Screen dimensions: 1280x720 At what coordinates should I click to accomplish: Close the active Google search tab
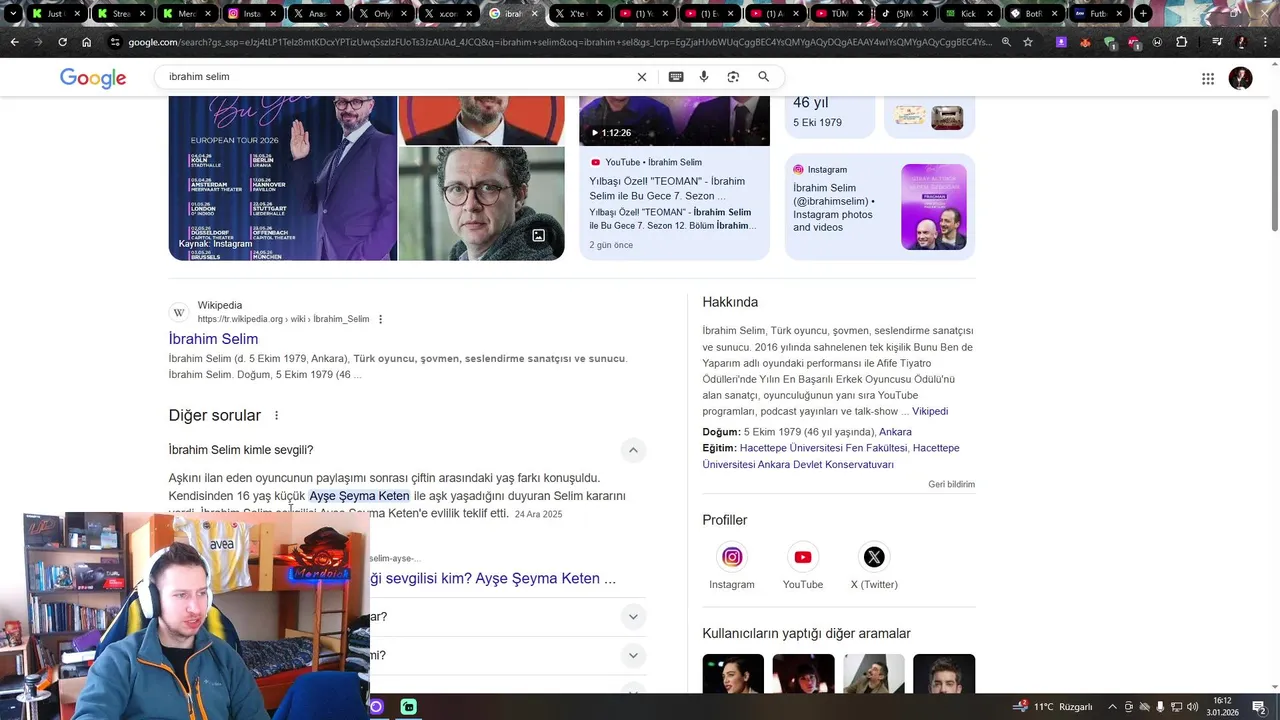click(x=533, y=13)
